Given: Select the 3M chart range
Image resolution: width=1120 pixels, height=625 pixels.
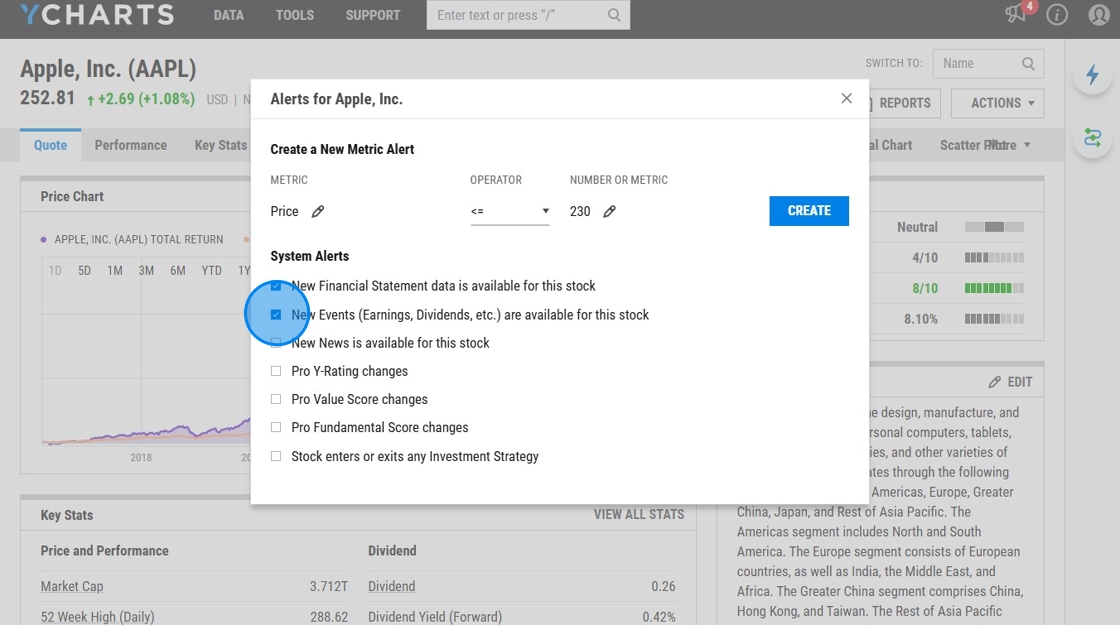Looking at the screenshot, I should [146, 271].
